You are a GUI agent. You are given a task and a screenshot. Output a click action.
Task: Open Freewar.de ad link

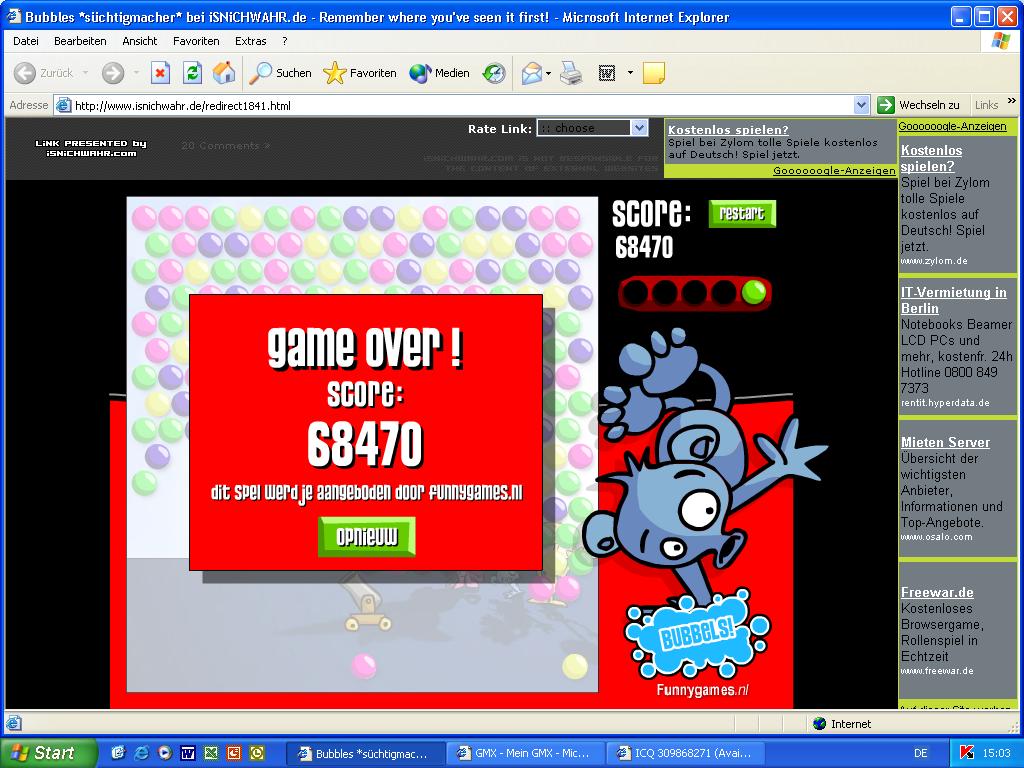pos(937,592)
